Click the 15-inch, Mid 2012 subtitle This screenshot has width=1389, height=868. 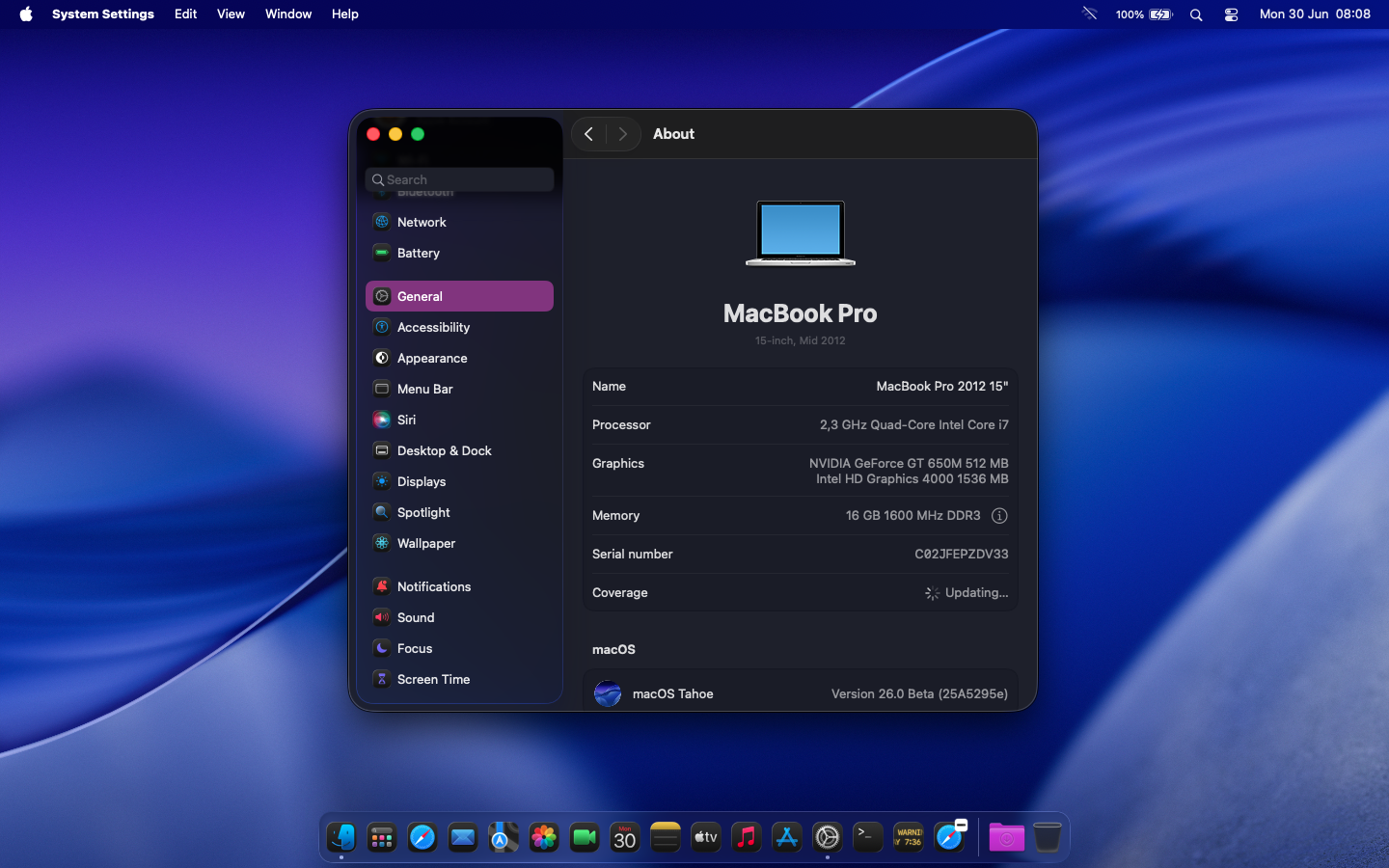[x=801, y=340]
